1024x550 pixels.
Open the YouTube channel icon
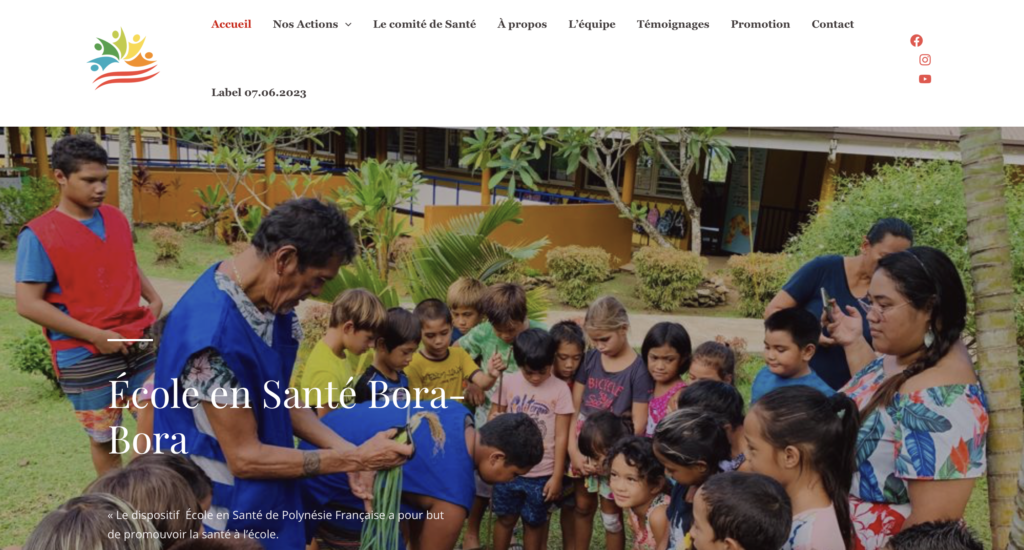(925, 79)
